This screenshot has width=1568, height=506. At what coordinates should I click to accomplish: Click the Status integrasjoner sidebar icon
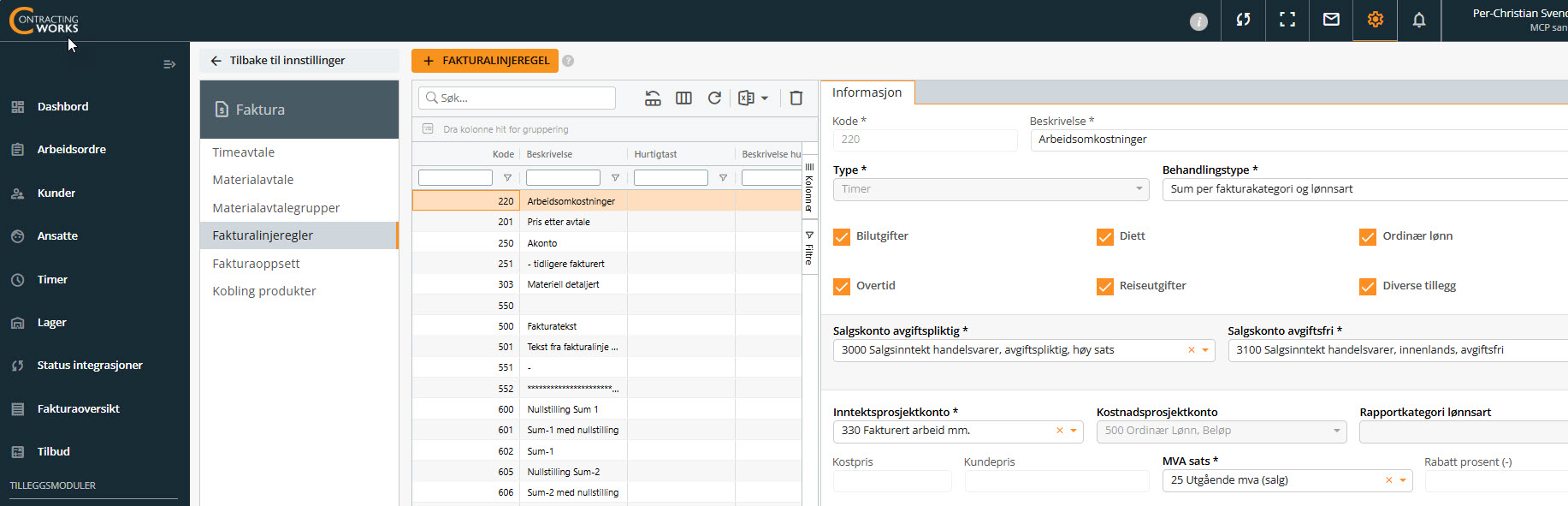pos(17,366)
